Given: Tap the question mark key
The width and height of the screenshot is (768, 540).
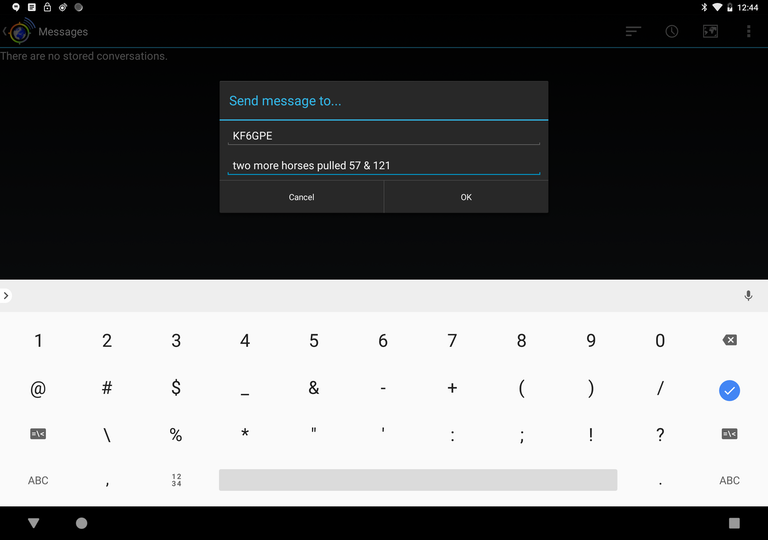Looking at the screenshot, I should point(660,435).
